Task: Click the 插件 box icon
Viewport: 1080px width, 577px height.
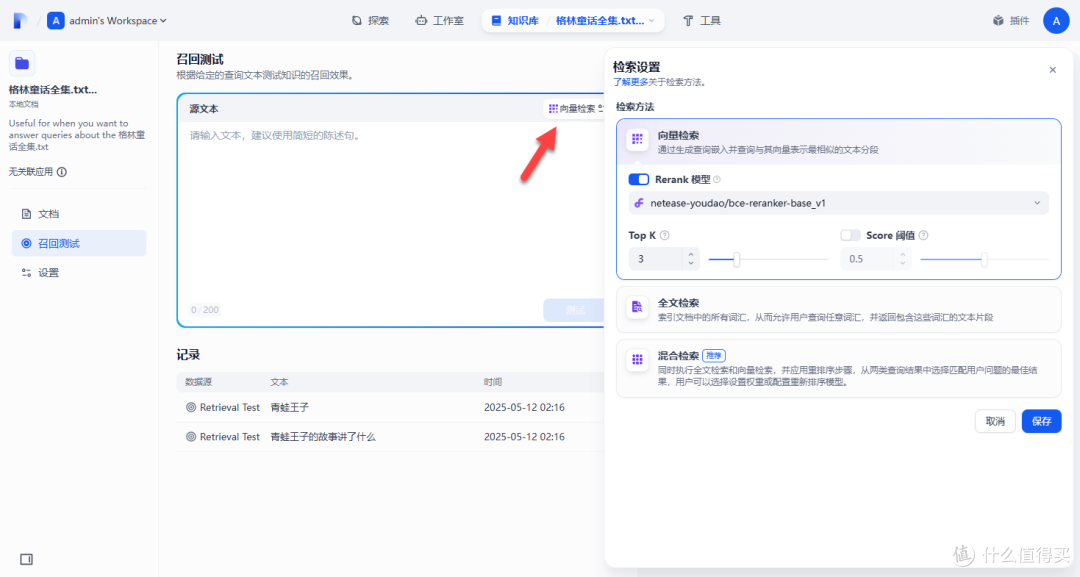Action: (998, 21)
